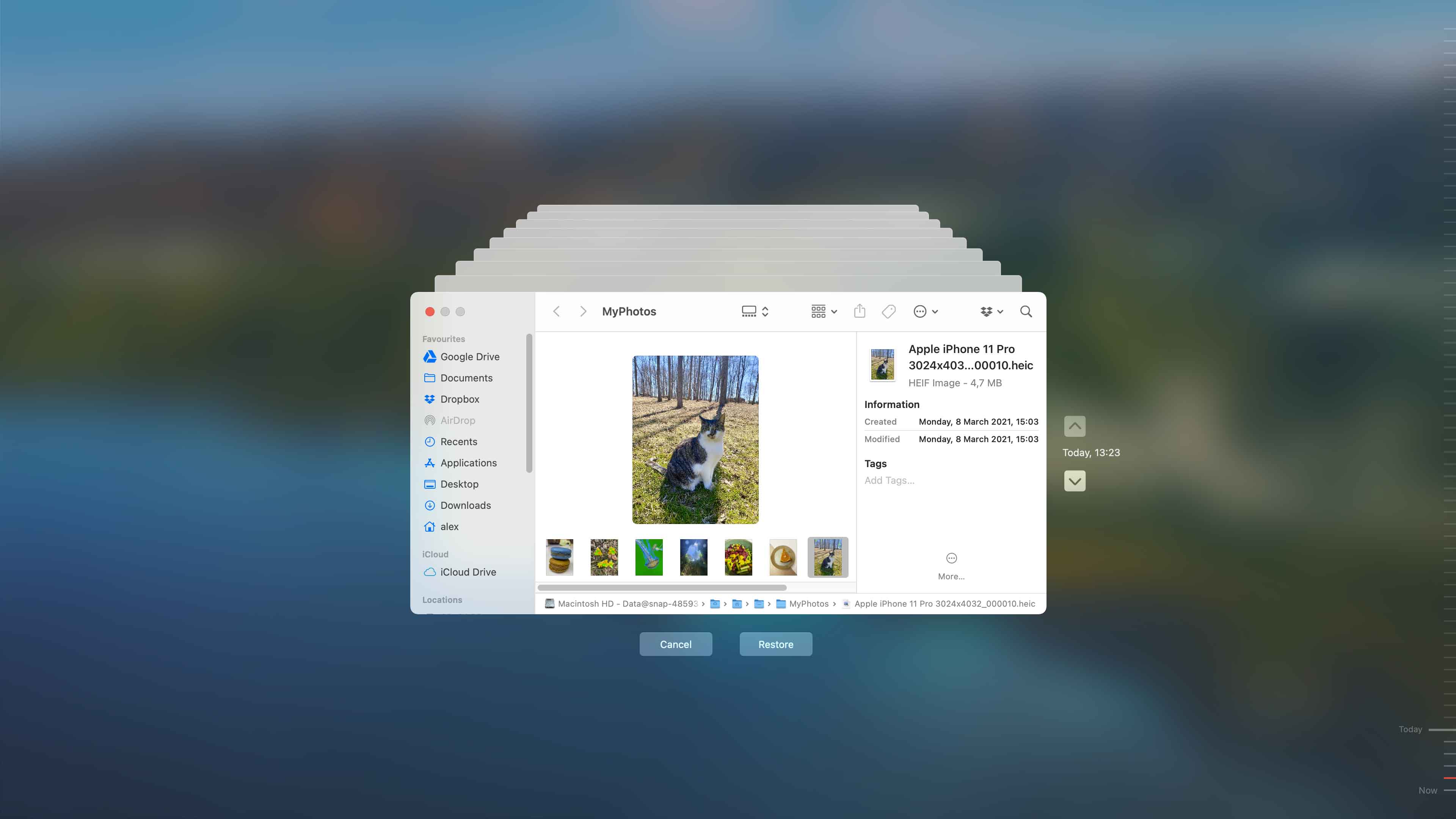Click the Restore button

(776, 644)
